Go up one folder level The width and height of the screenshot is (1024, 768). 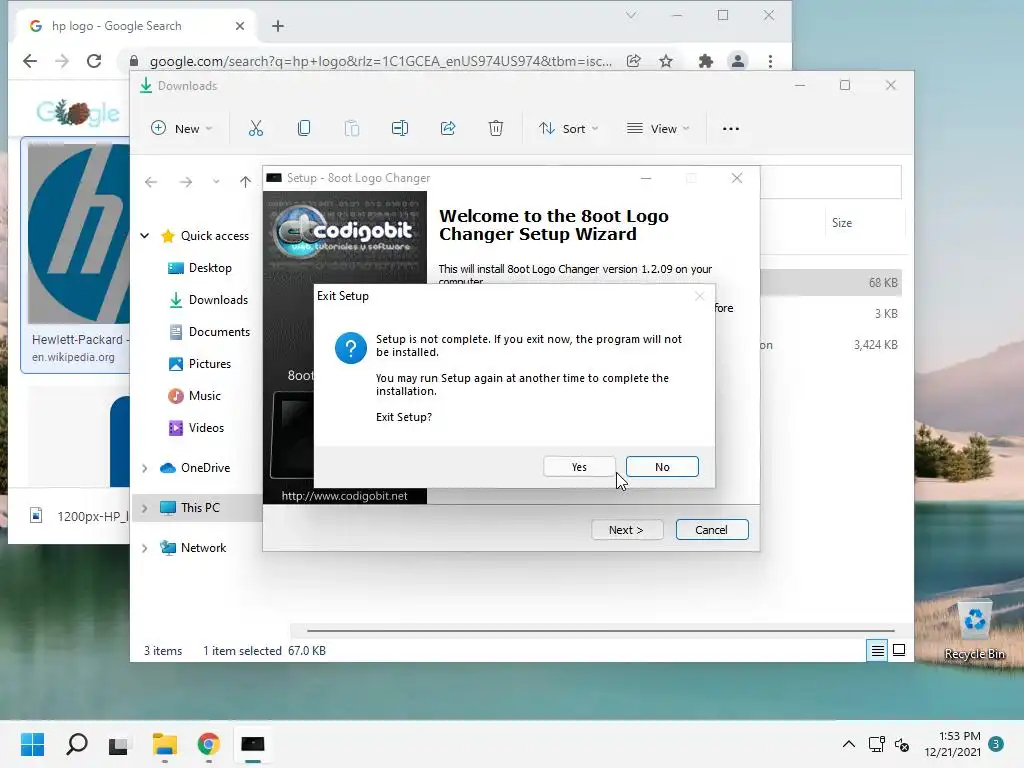245,182
